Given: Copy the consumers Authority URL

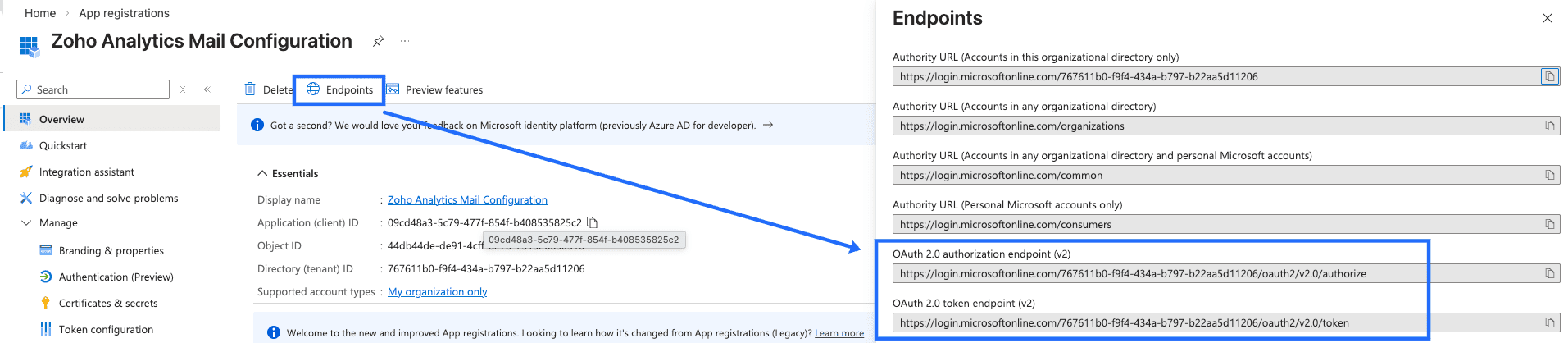Looking at the screenshot, I should point(1549,224).
